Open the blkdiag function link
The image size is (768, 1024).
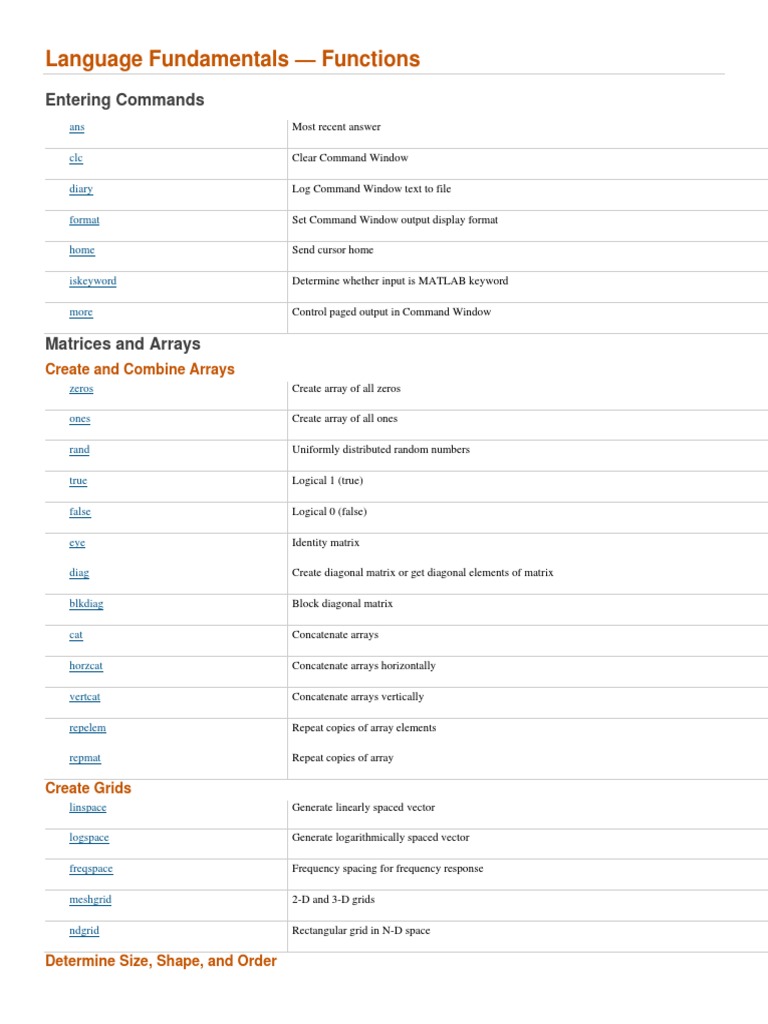point(86,605)
